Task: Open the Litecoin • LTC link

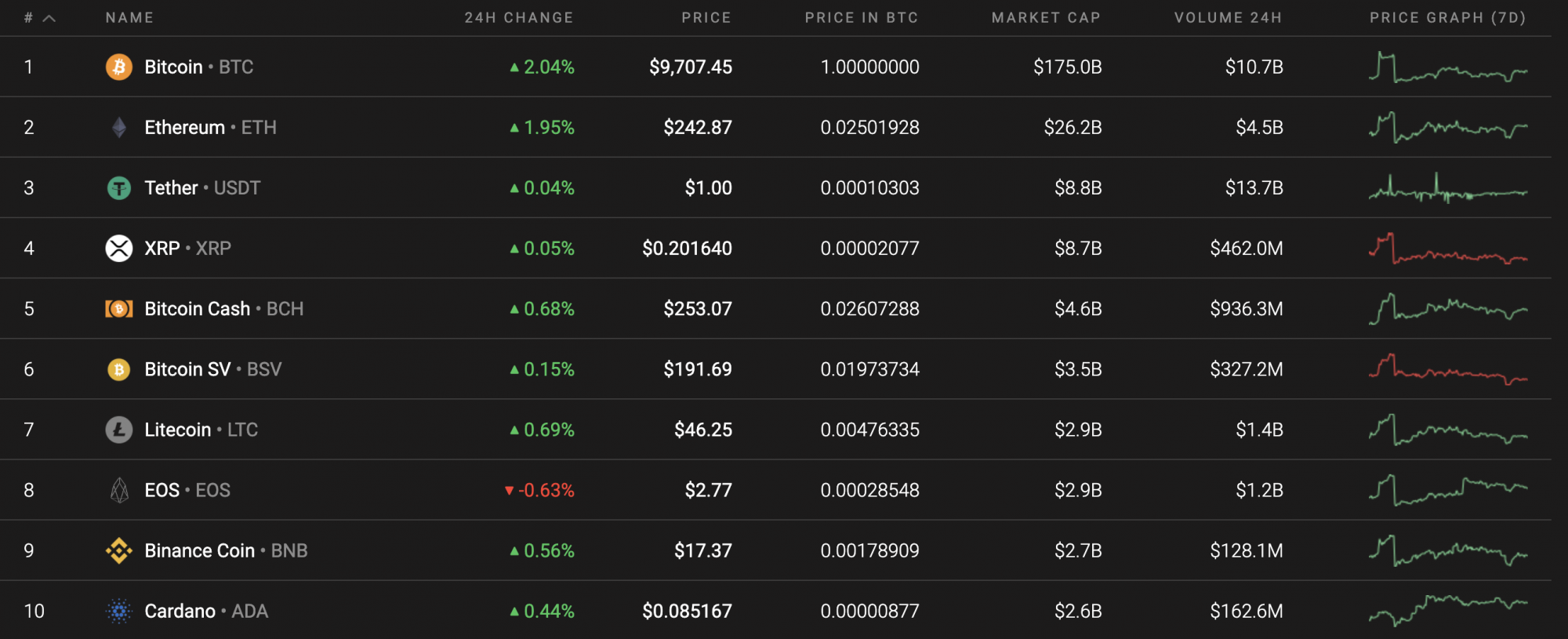Action: pos(201,430)
